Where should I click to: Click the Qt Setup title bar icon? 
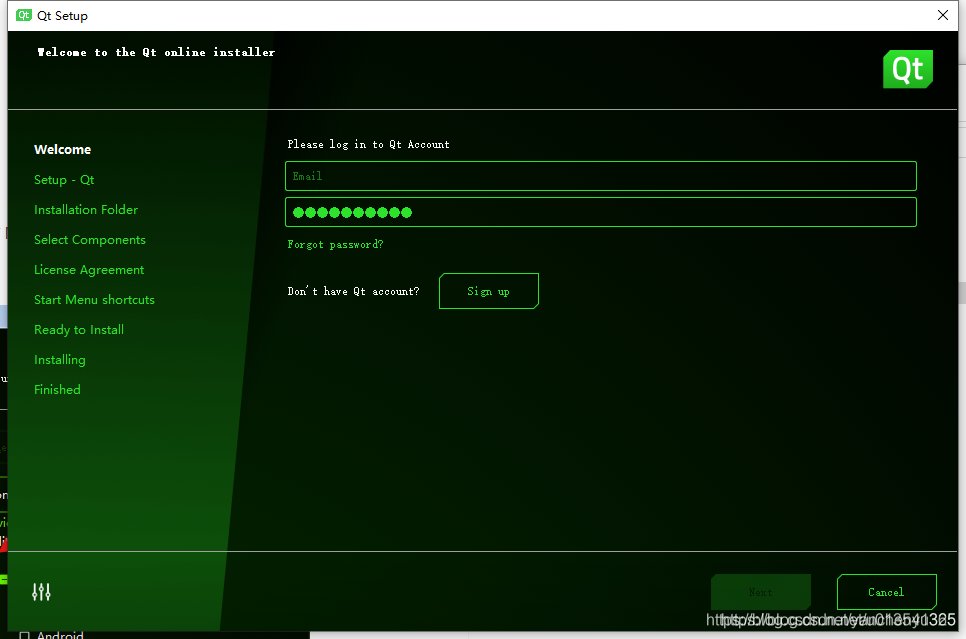pyautogui.click(x=24, y=15)
